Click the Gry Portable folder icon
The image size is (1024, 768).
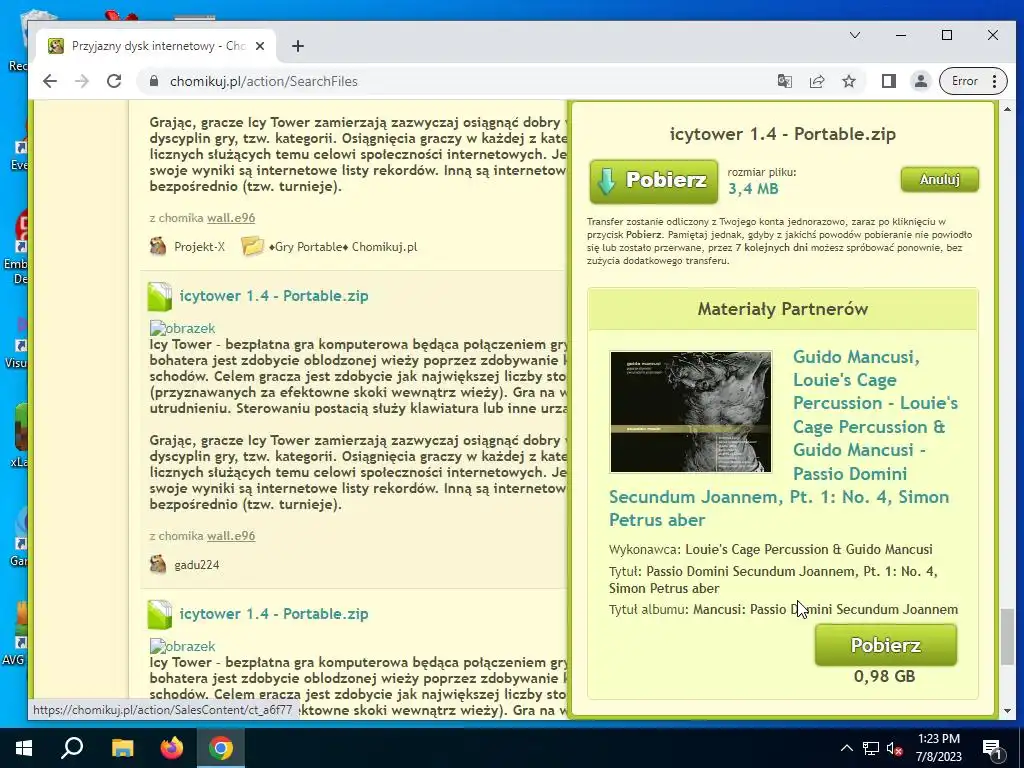[x=252, y=246]
